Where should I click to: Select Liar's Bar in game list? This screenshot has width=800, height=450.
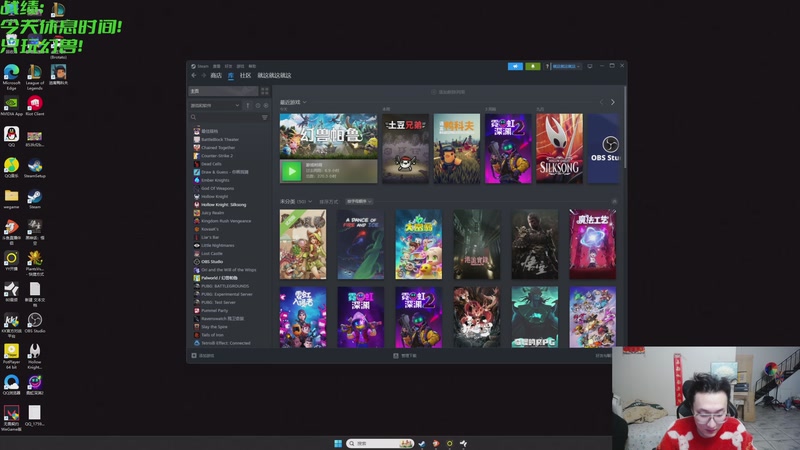coord(210,237)
